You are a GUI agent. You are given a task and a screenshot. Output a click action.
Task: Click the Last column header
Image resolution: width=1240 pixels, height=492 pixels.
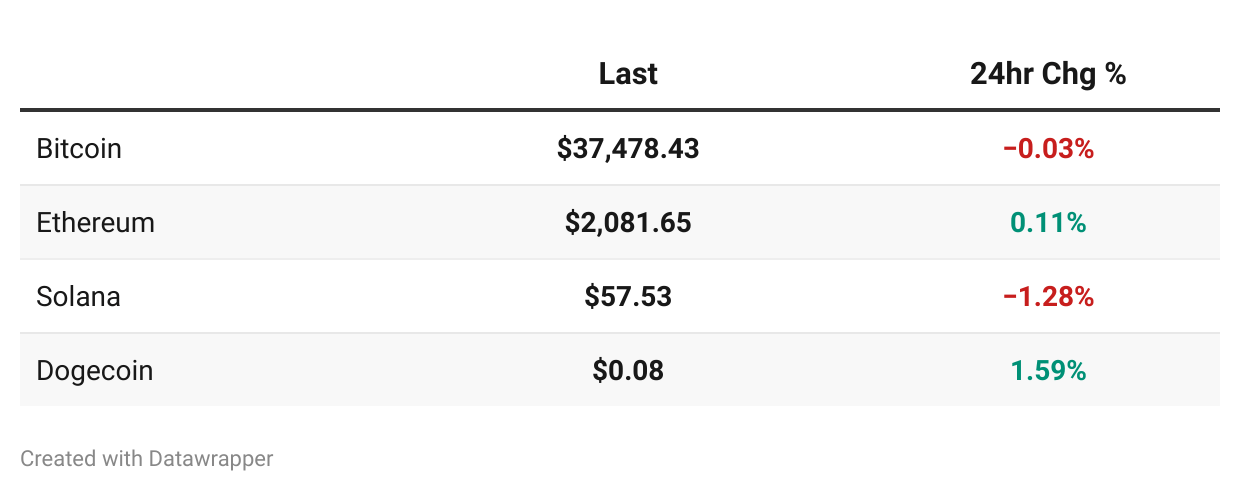pos(628,74)
